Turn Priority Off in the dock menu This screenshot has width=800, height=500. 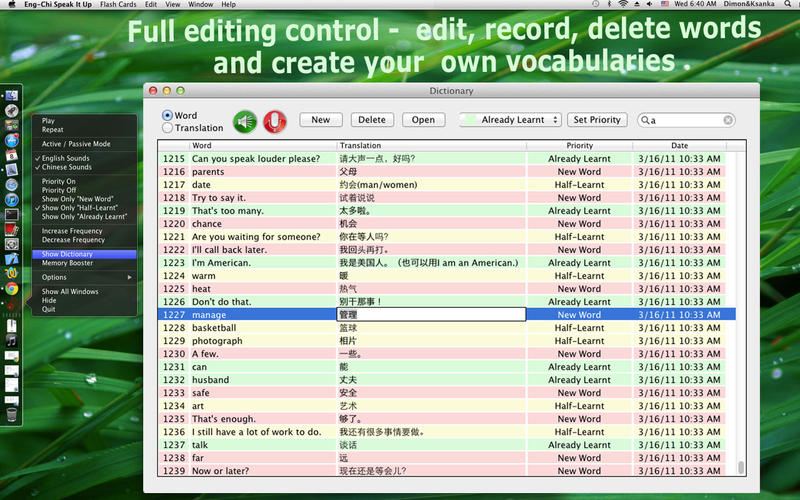59,190
